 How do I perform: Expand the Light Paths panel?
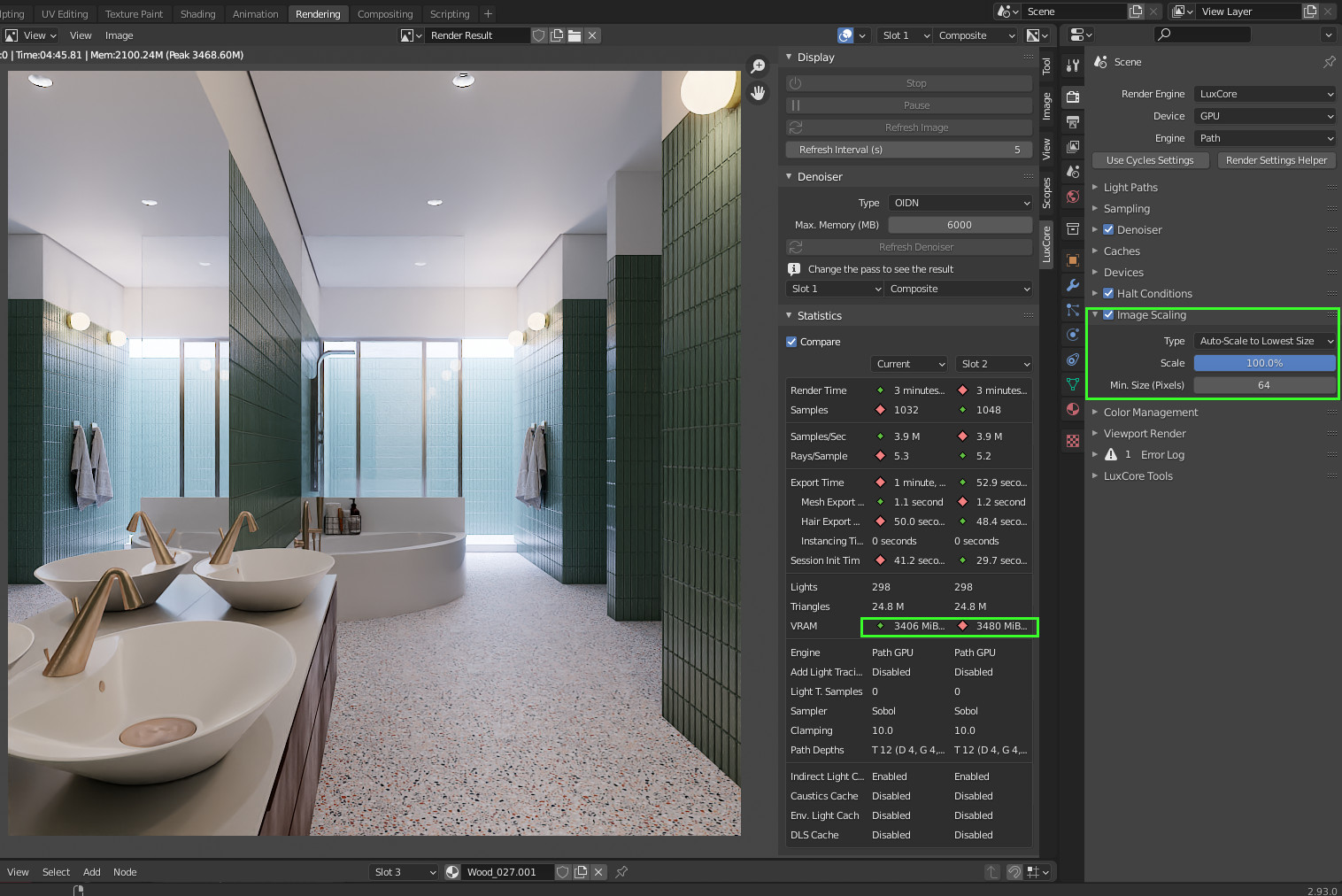pyautogui.click(x=1130, y=188)
